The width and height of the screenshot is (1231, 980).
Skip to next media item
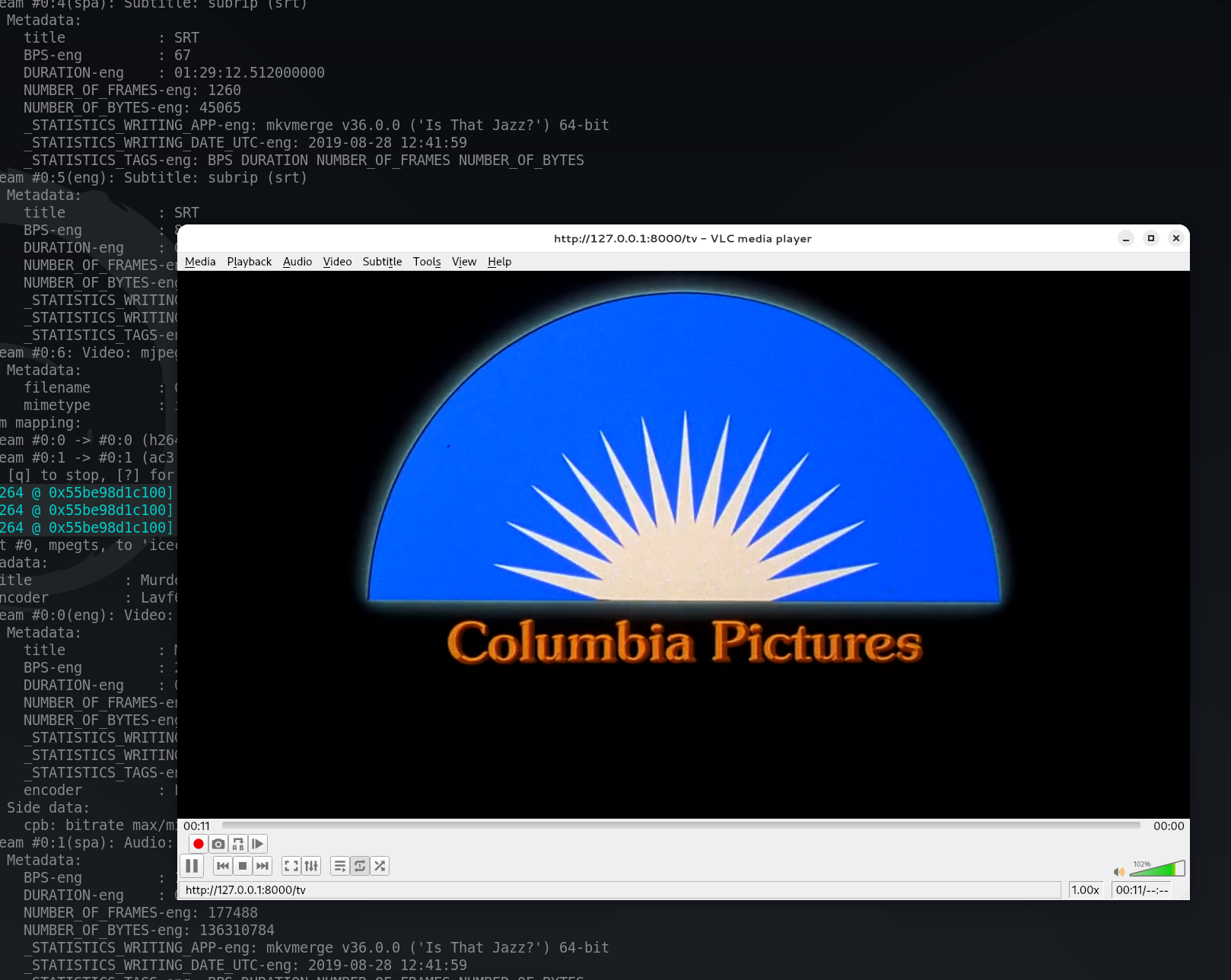point(262,866)
